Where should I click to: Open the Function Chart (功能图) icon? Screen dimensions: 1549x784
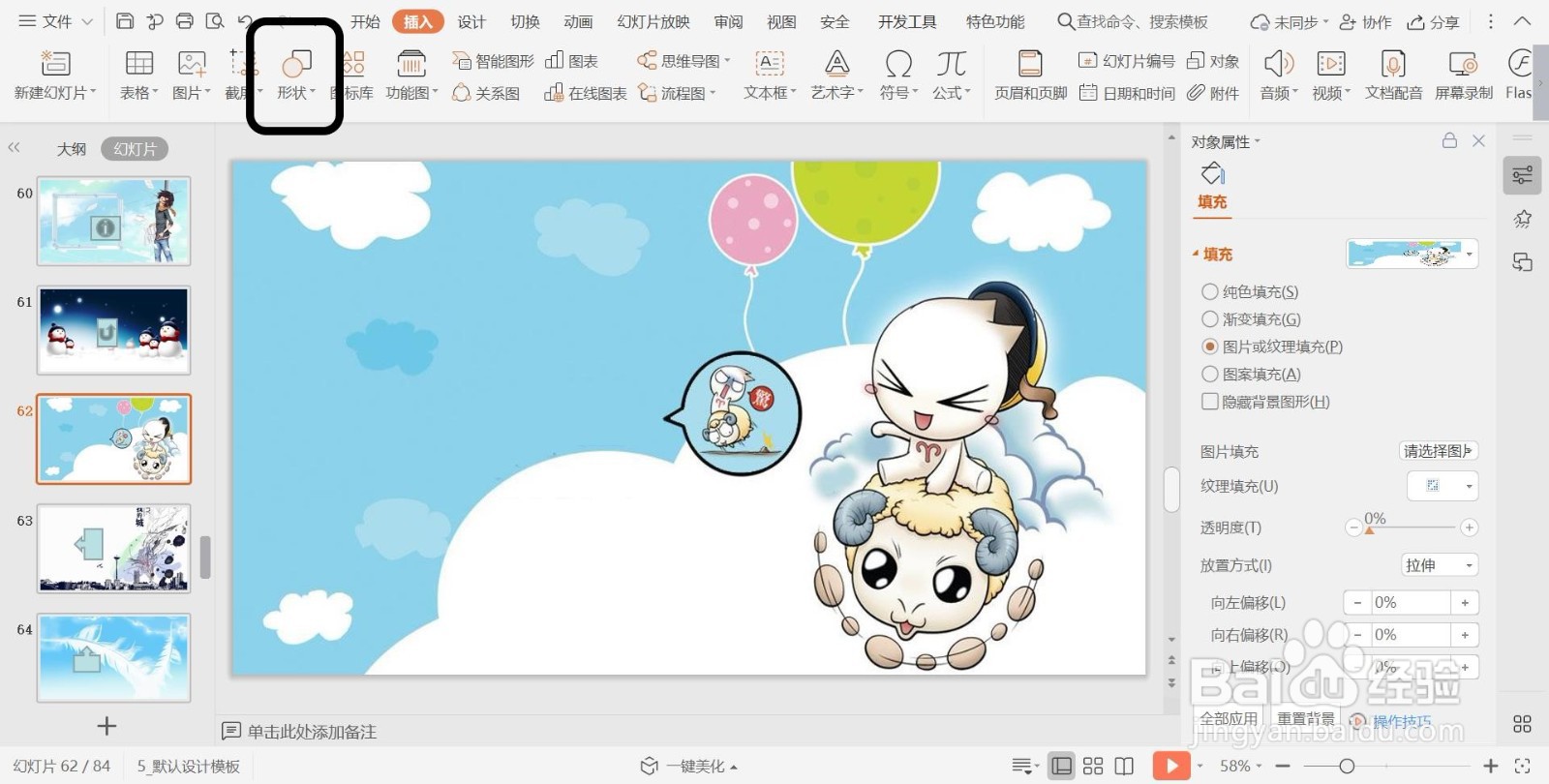[411, 64]
